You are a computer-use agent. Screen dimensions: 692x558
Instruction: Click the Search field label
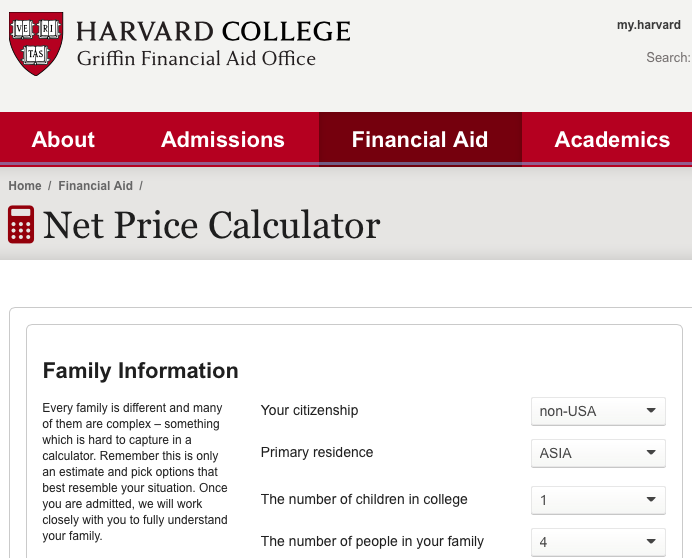tap(668, 57)
